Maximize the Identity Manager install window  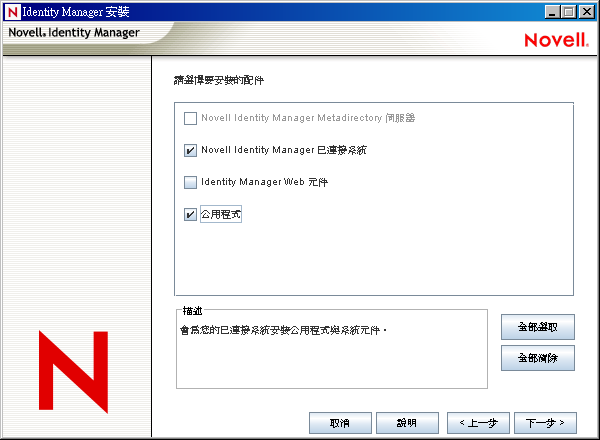click(x=569, y=12)
